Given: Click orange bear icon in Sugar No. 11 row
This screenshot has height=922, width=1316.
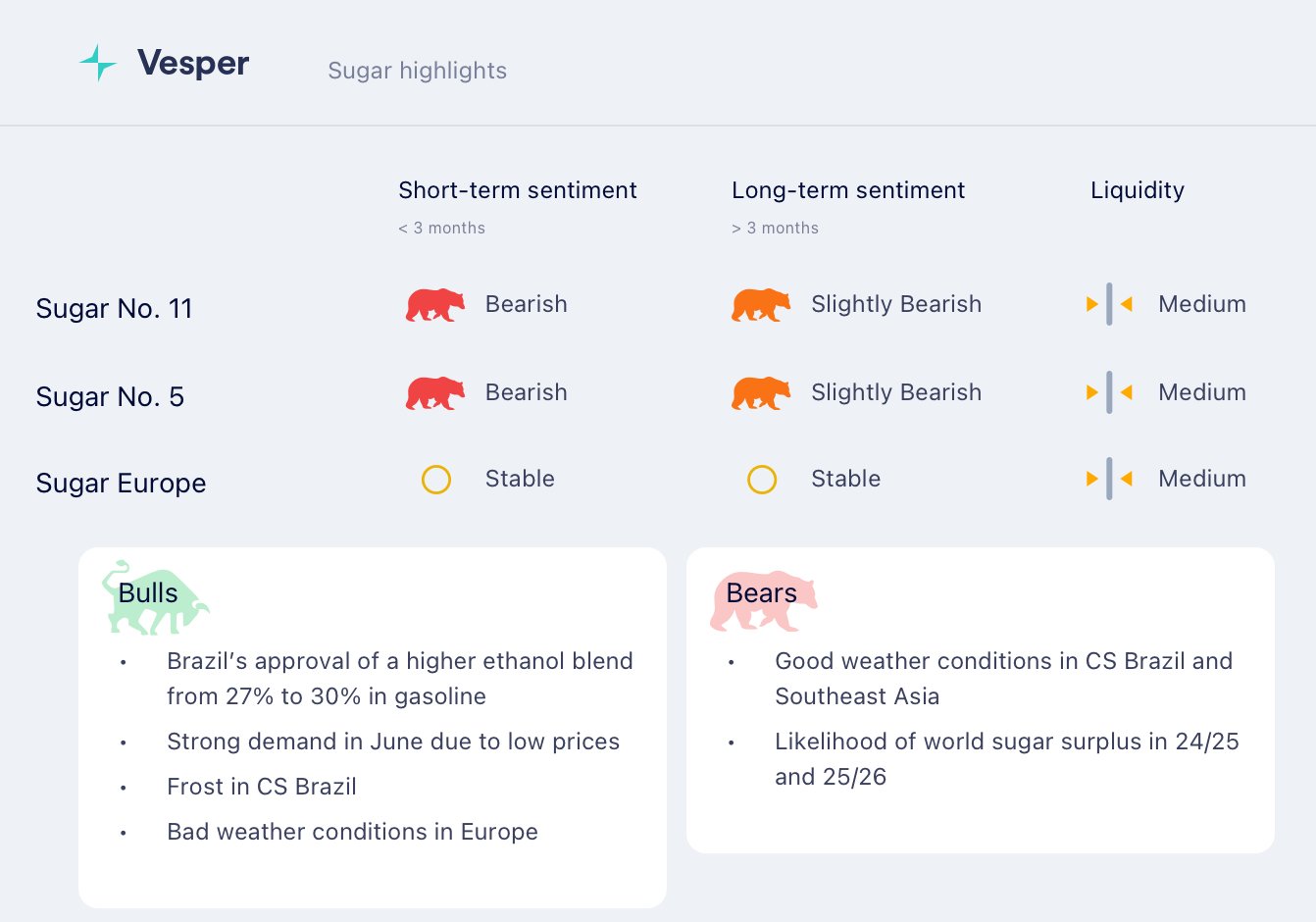Looking at the screenshot, I should coord(761,305).
